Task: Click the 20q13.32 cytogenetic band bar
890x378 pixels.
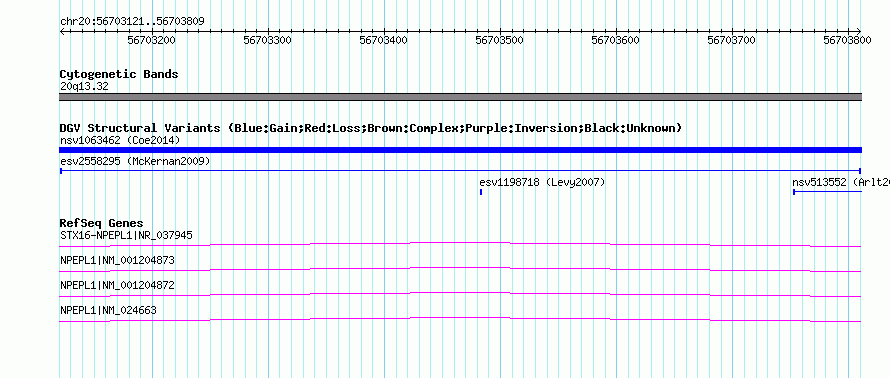Action: pos(460,97)
